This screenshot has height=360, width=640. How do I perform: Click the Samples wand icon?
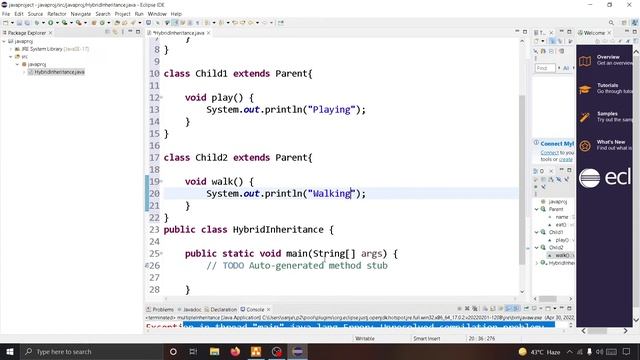585,118
